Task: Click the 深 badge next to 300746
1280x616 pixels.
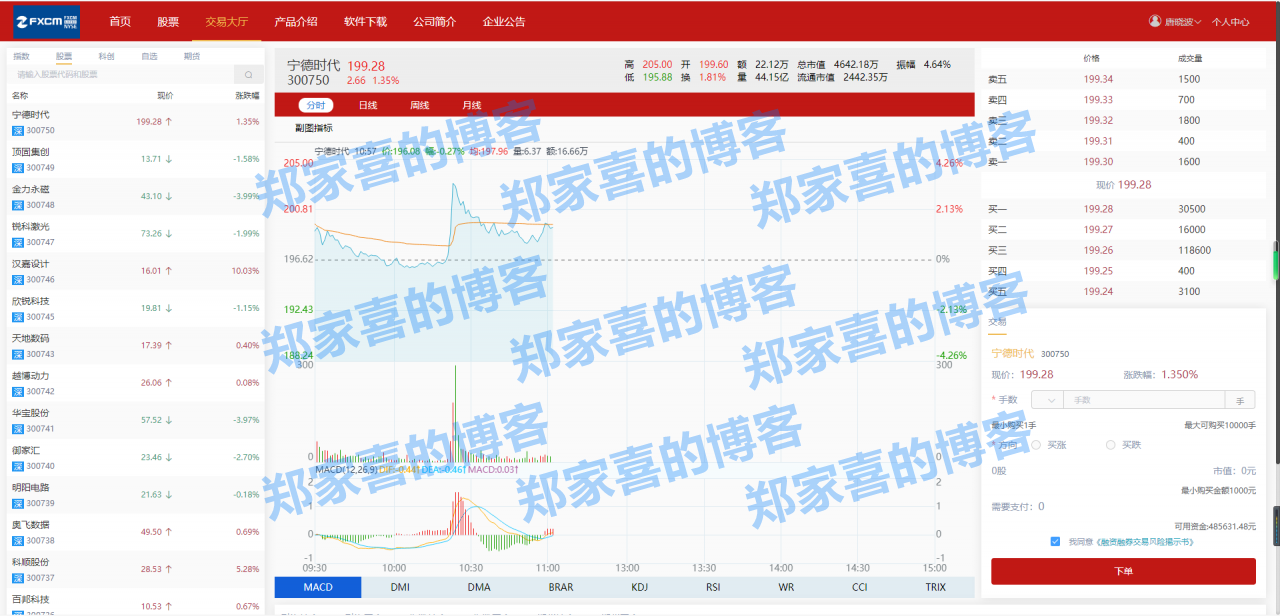Action: coord(17,279)
